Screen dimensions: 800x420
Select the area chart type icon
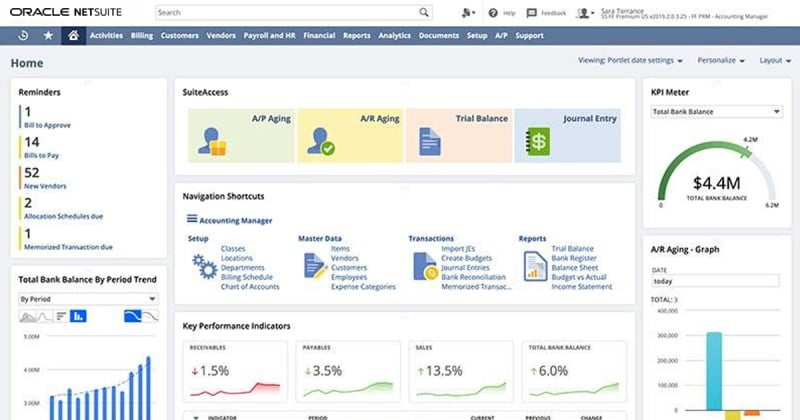pos(28,316)
